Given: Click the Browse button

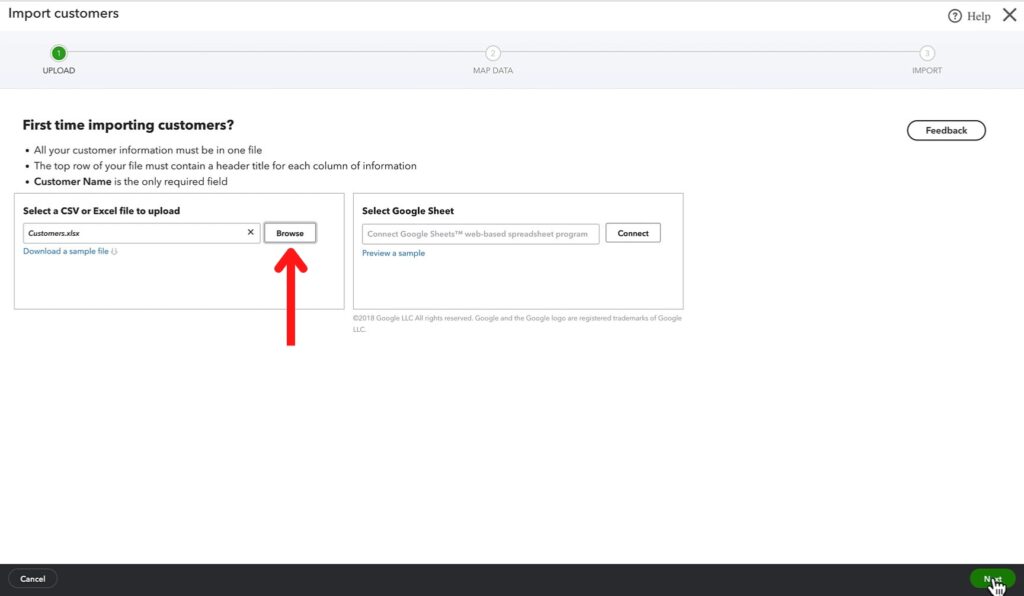Looking at the screenshot, I should (289, 232).
